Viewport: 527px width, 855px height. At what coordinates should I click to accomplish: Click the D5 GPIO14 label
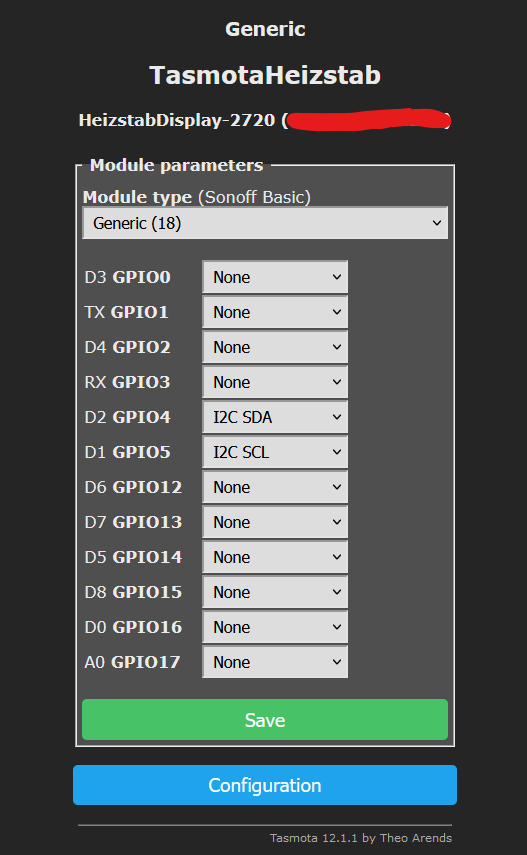pyautogui.click(x=133, y=557)
